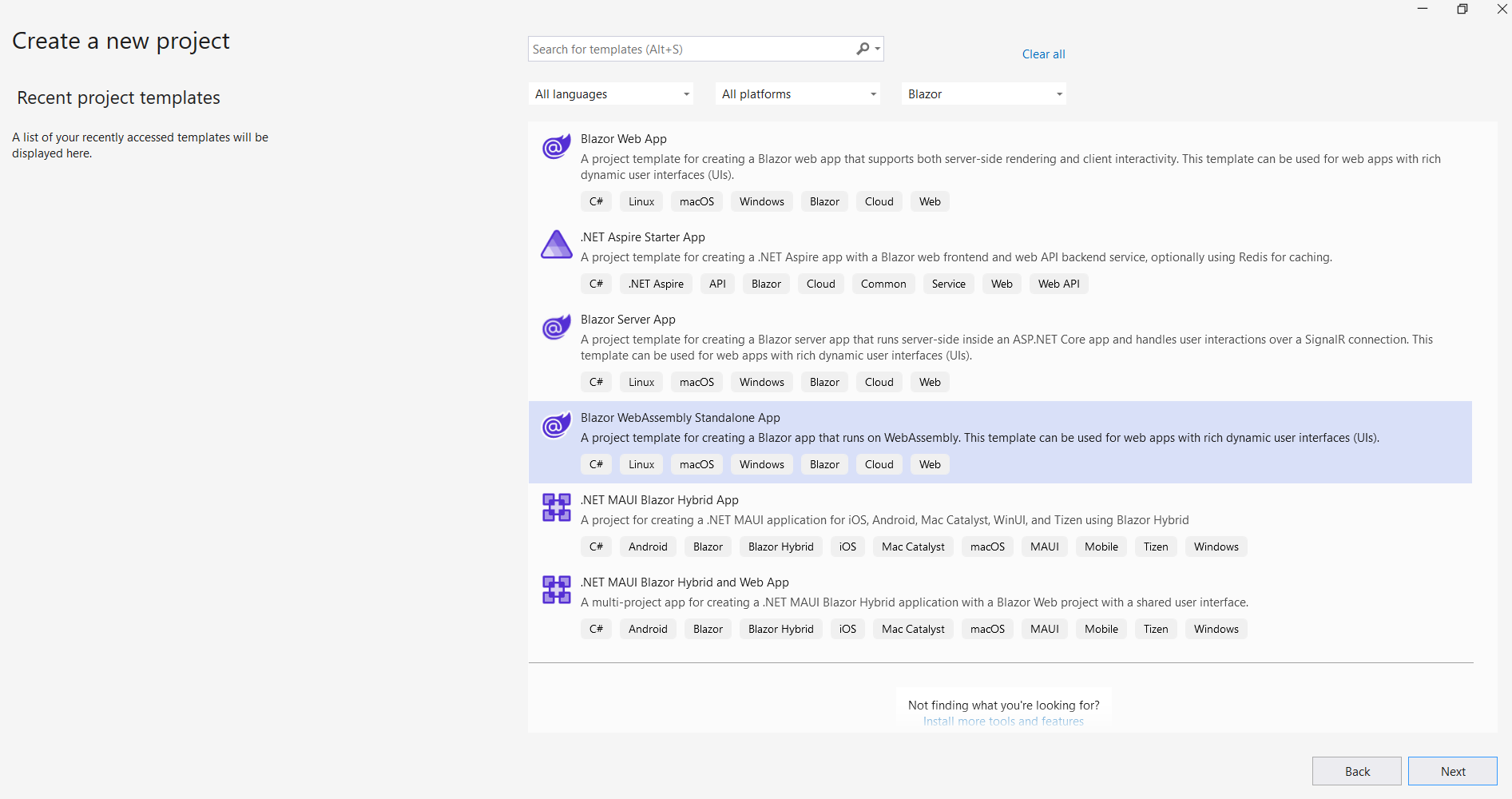Click the Blazor WebAssembly Standalone App icon
1512x799 pixels.
point(556,426)
